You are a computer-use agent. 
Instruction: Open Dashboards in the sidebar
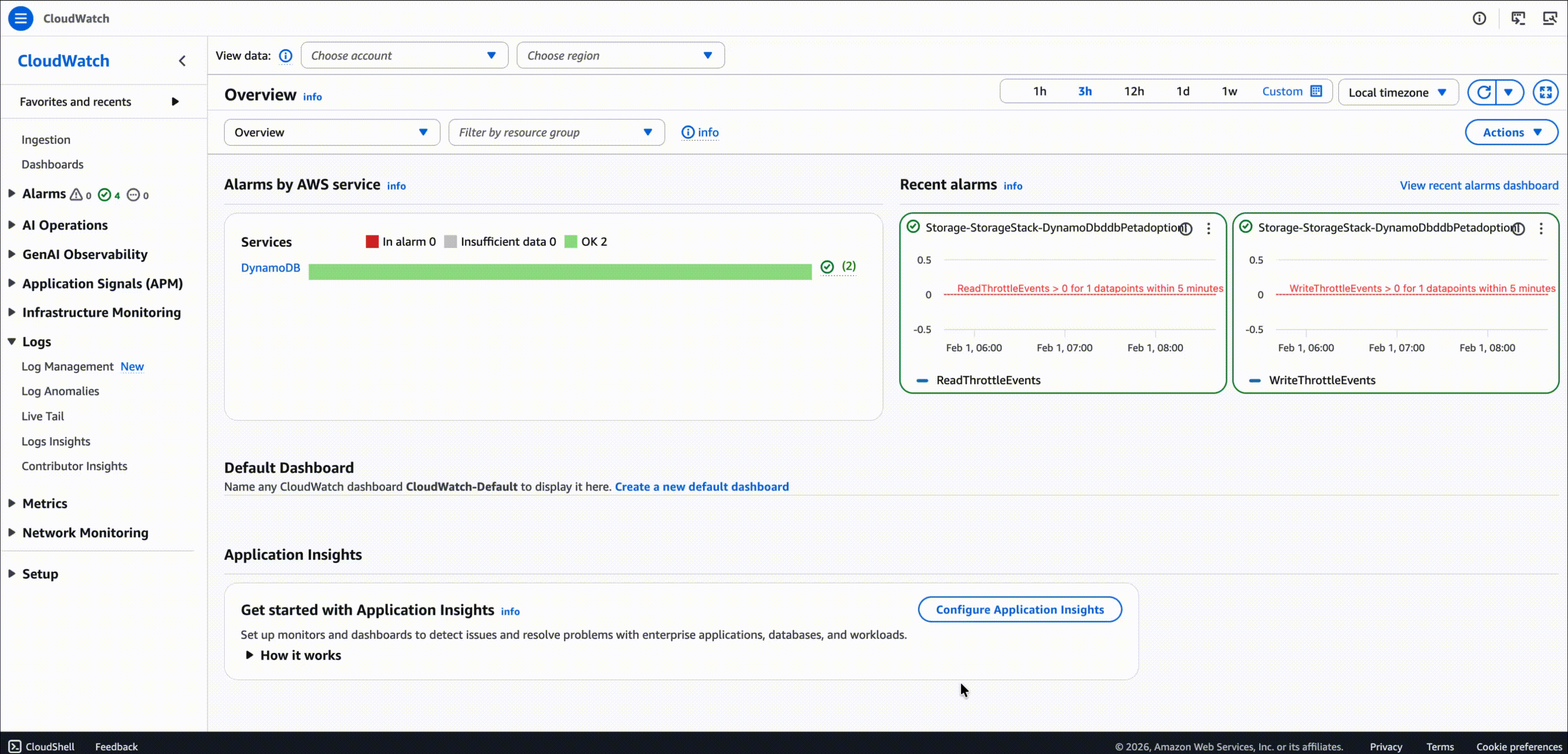click(x=52, y=164)
